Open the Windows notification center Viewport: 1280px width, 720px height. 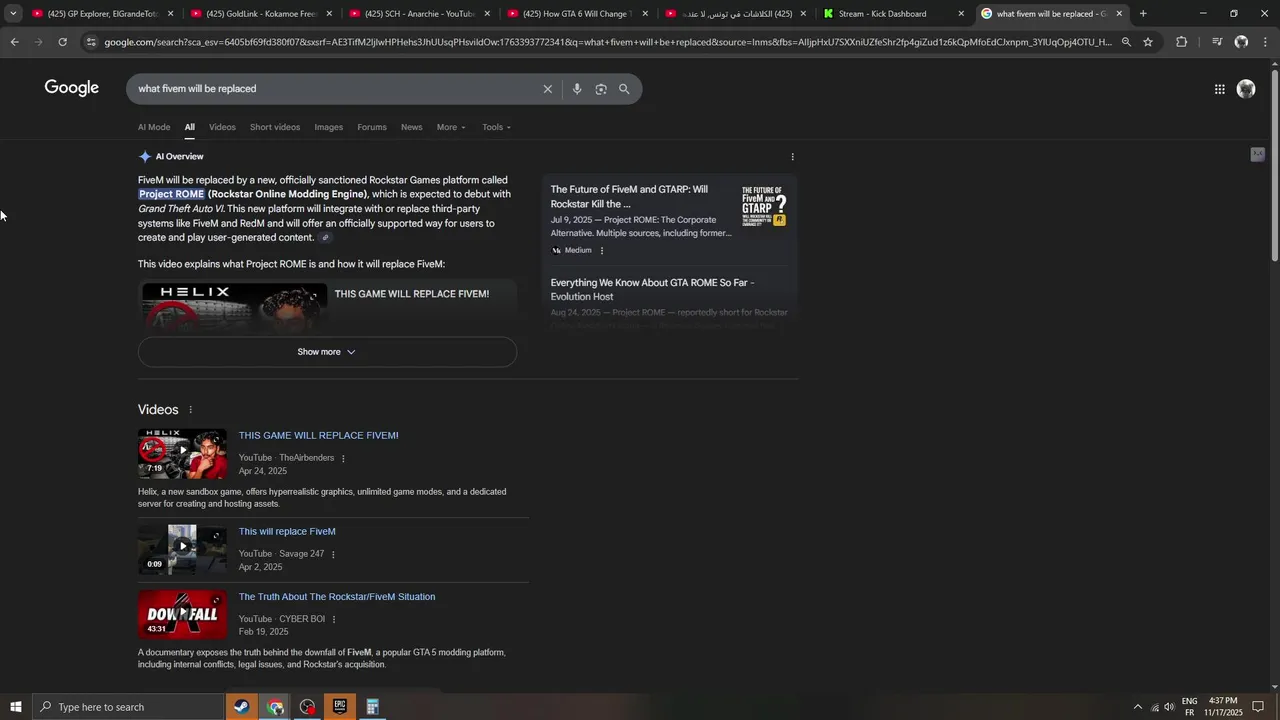pyautogui.click(x=1259, y=707)
